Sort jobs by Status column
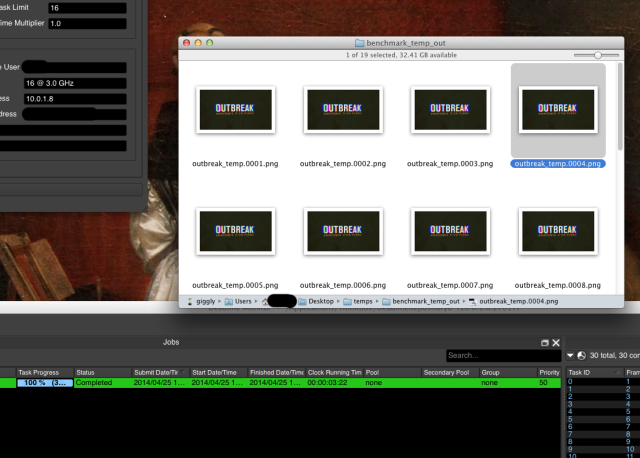 [103, 373]
